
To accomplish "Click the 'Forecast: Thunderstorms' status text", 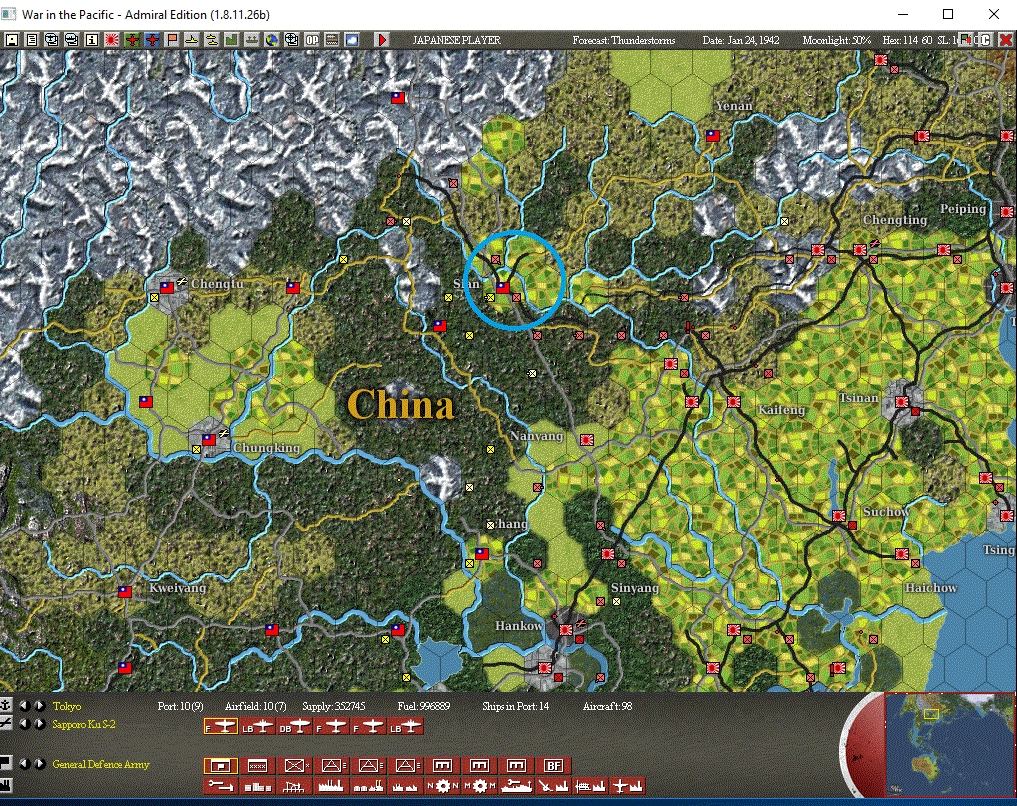I will point(623,40).
